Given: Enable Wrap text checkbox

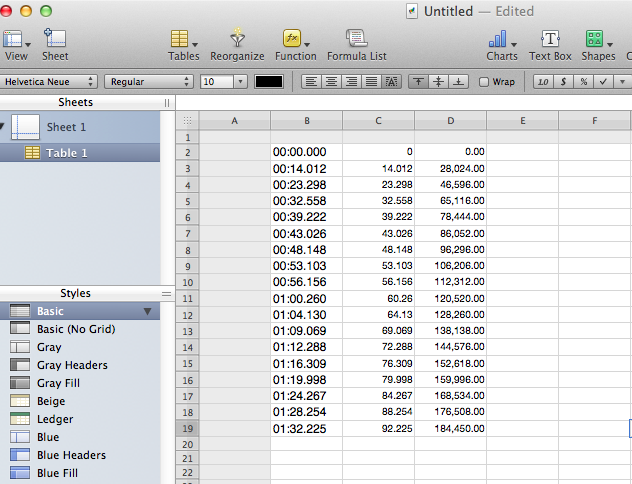Looking at the screenshot, I should [x=484, y=82].
